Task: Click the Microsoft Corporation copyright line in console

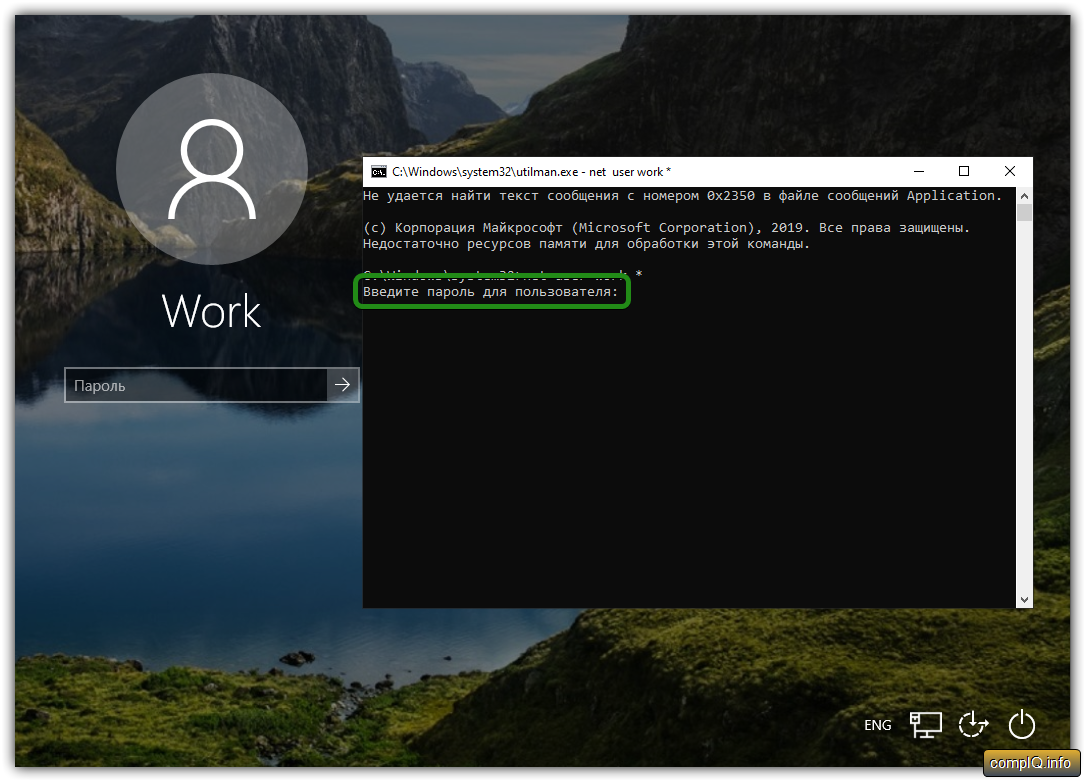Action: coord(666,228)
